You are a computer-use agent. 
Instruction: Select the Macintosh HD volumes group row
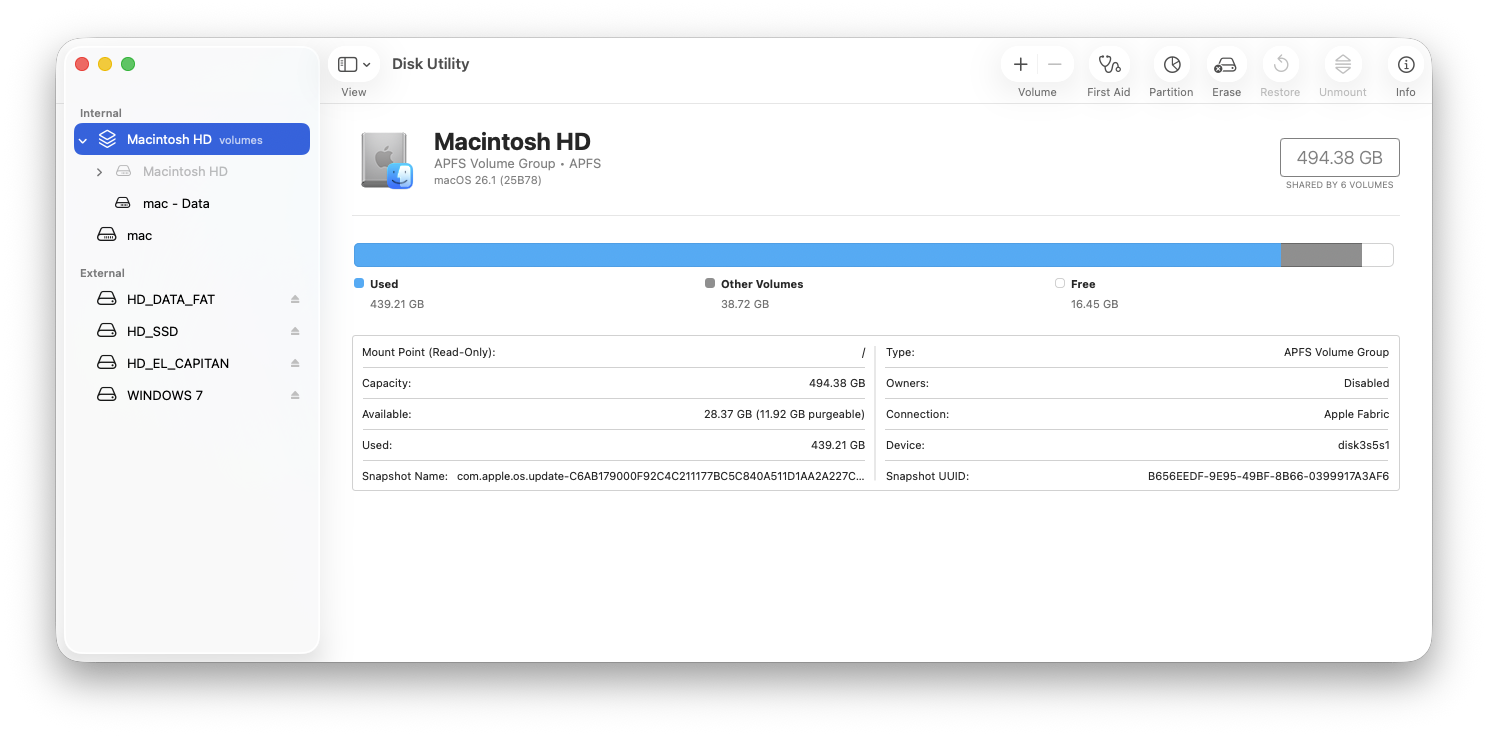click(x=192, y=139)
